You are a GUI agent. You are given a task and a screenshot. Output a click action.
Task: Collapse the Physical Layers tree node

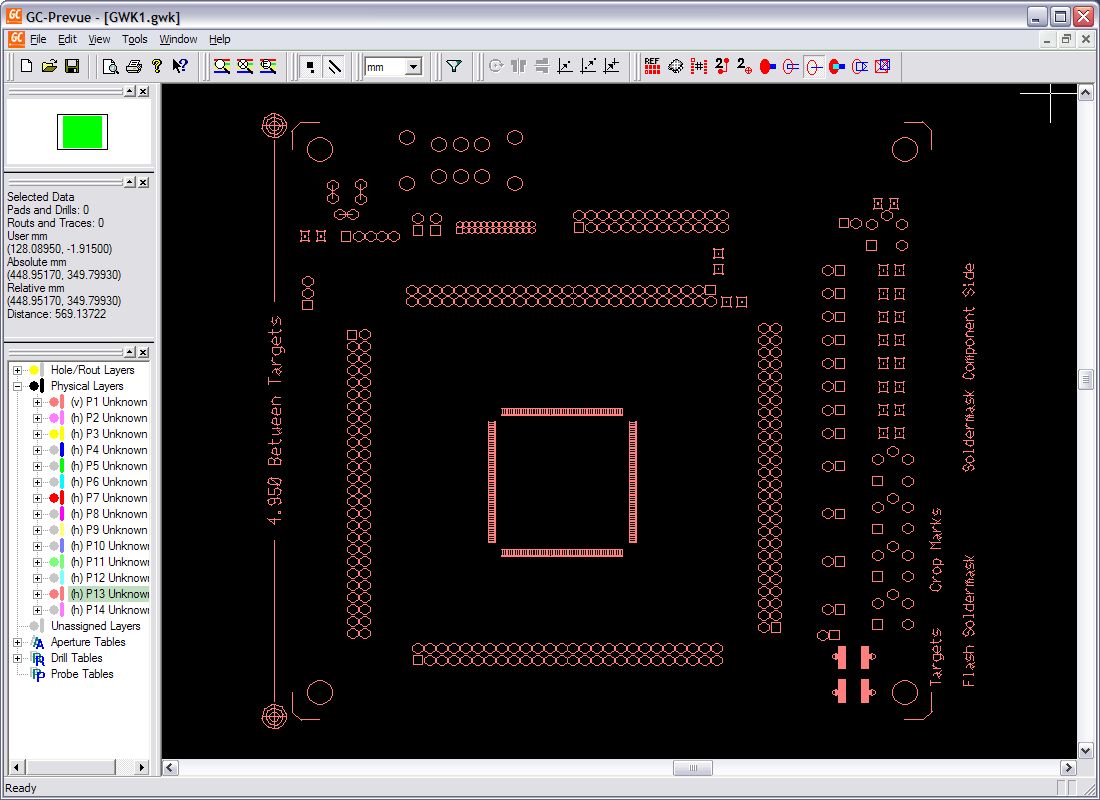pyautogui.click(x=17, y=386)
